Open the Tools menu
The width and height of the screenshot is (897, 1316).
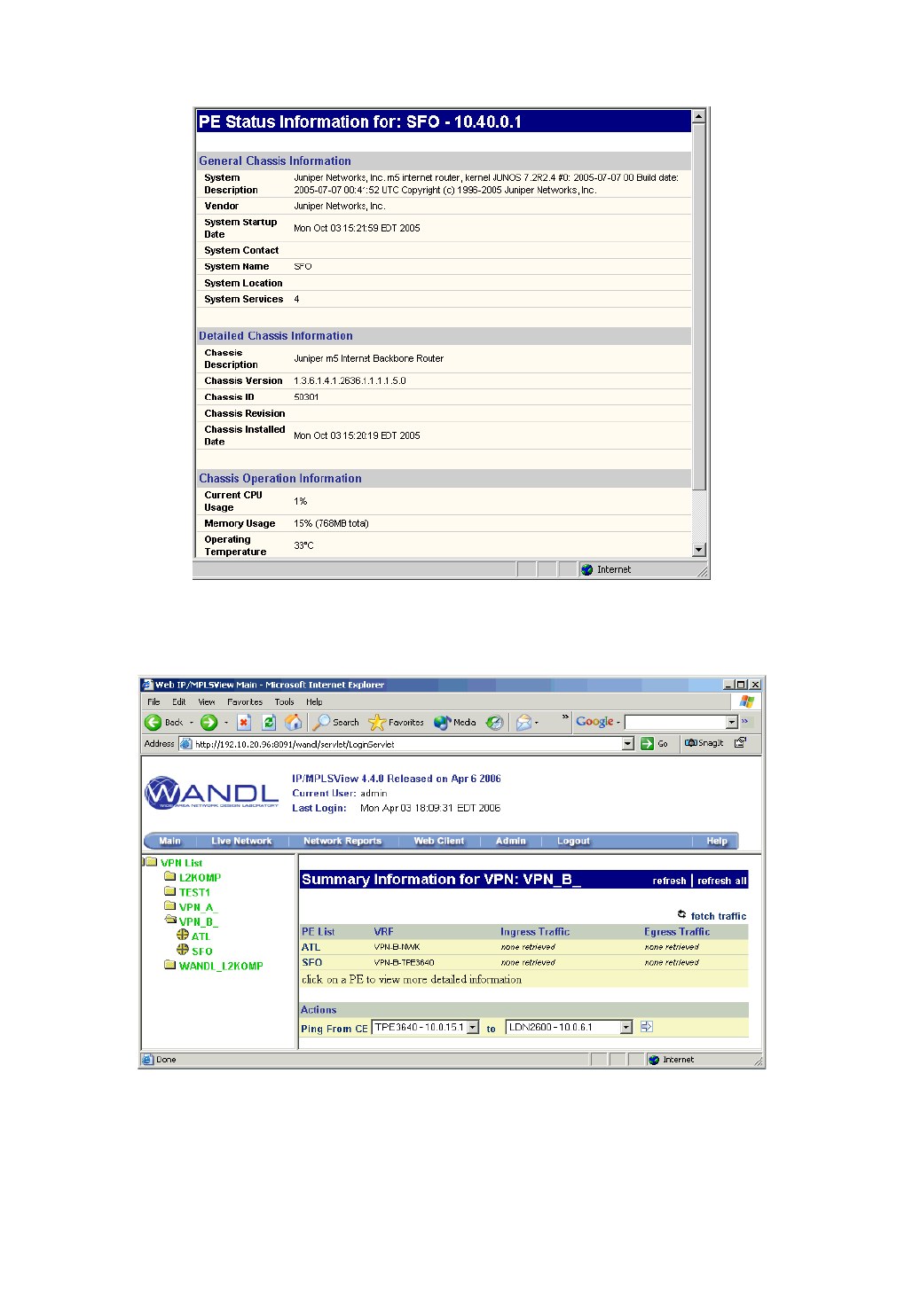coord(284,702)
